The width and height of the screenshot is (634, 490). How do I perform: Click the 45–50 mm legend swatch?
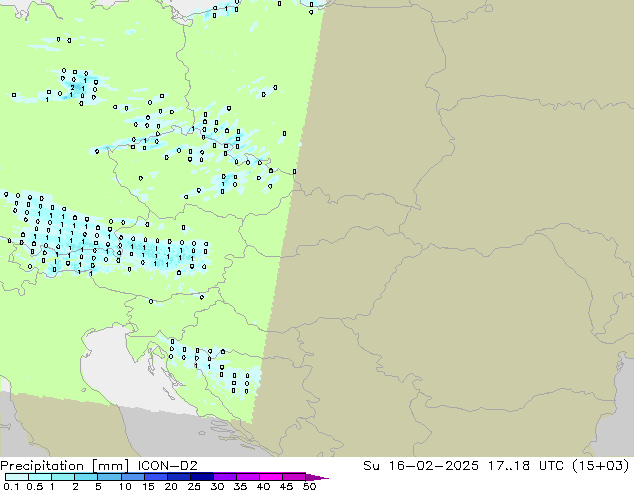294,477
